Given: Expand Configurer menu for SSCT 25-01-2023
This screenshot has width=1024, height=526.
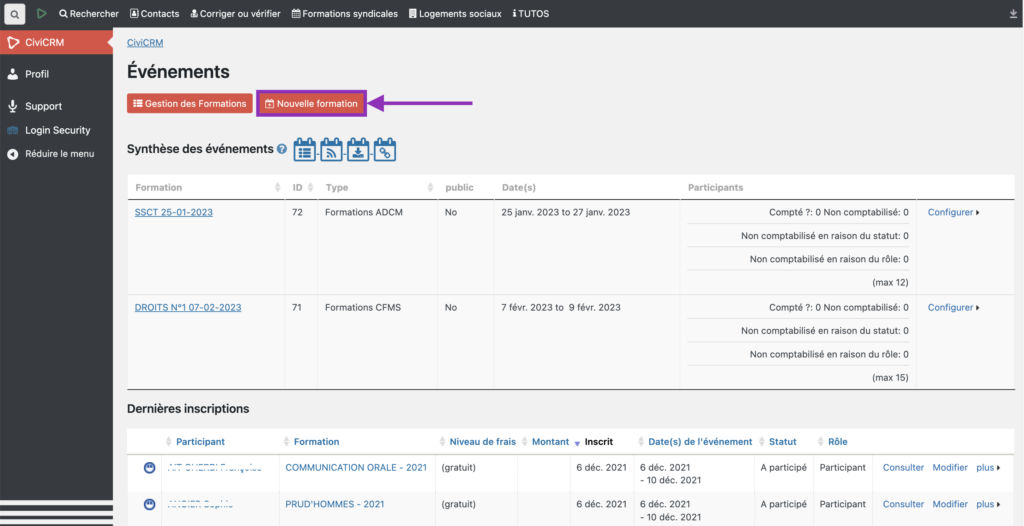Looking at the screenshot, I should tap(953, 212).
